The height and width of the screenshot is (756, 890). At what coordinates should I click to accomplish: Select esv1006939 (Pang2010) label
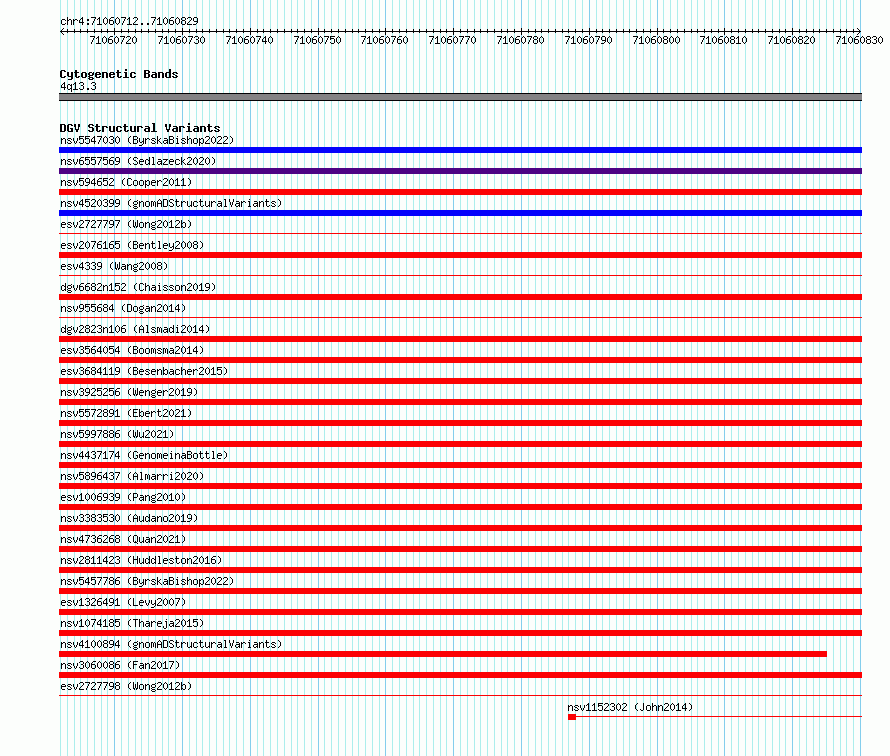(123, 497)
